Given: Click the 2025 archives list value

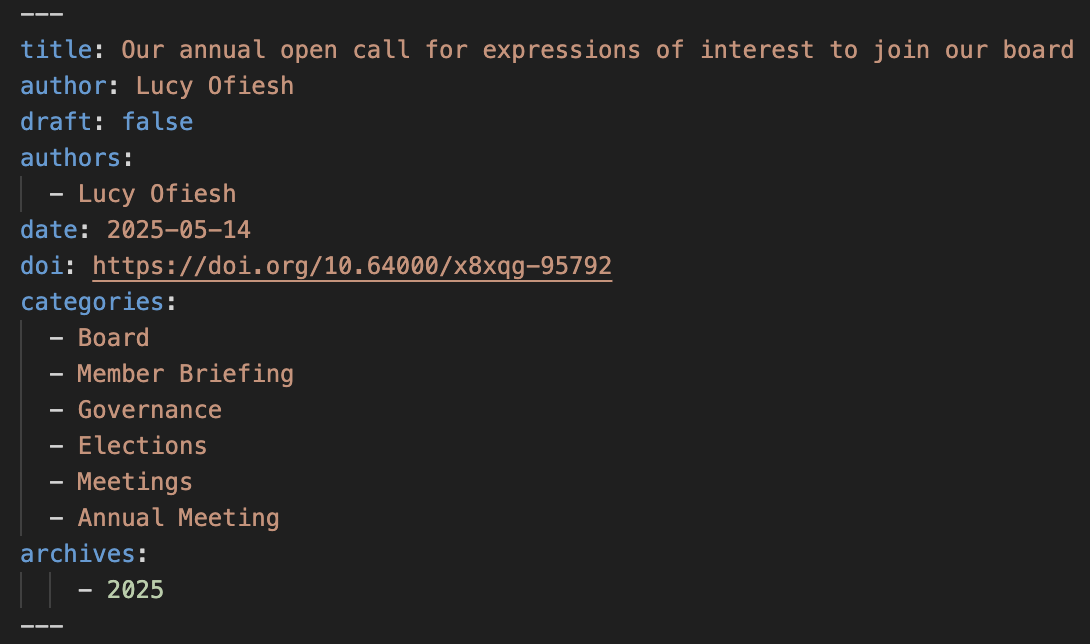Looking at the screenshot, I should click(x=135, y=590).
